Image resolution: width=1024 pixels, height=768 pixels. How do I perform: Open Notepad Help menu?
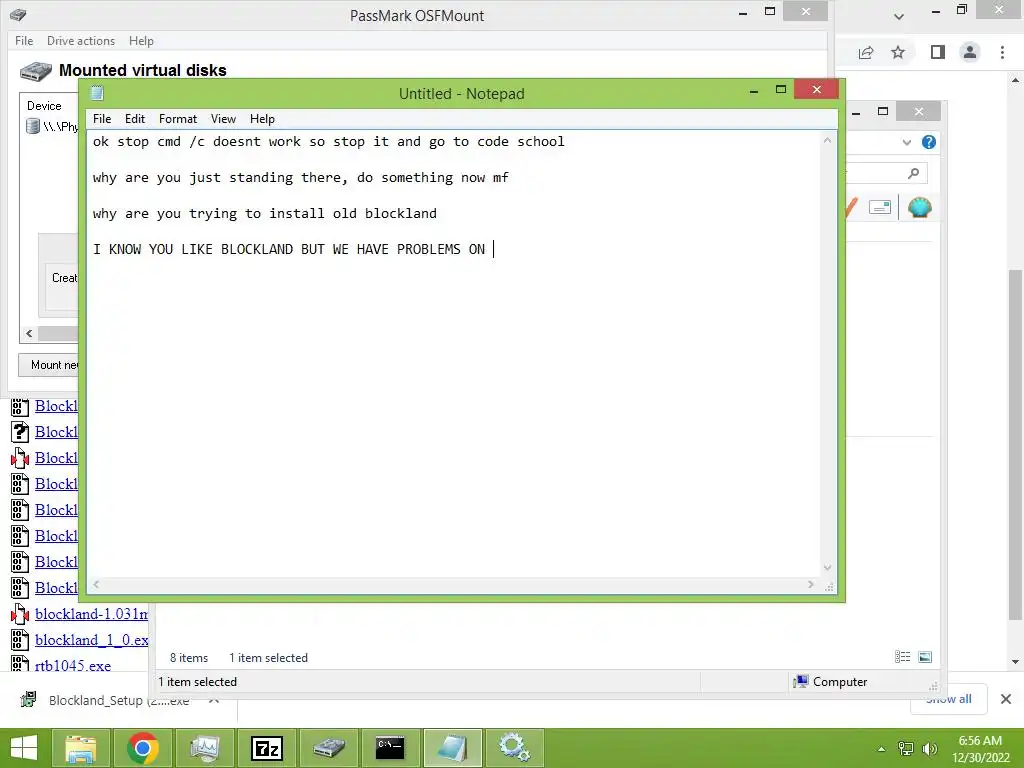tap(262, 119)
